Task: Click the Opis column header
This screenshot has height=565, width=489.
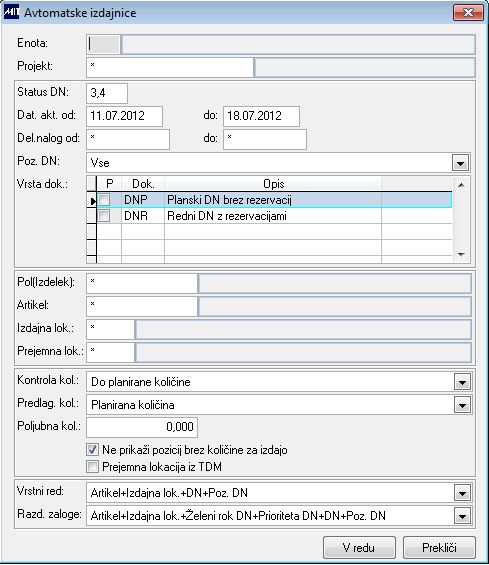Action: point(273,184)
